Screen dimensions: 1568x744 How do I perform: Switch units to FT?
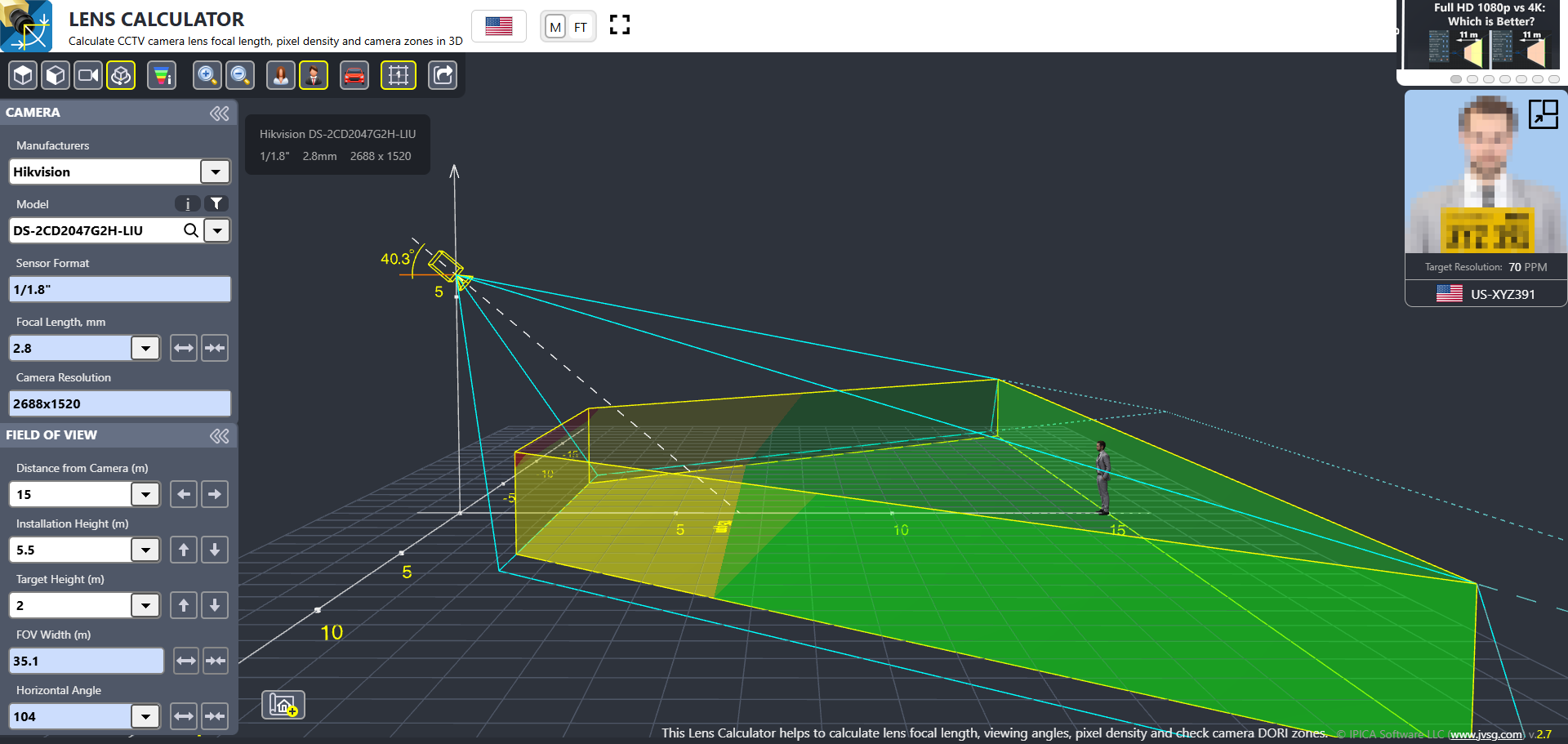pyautogui.click(x=581, y=27)
